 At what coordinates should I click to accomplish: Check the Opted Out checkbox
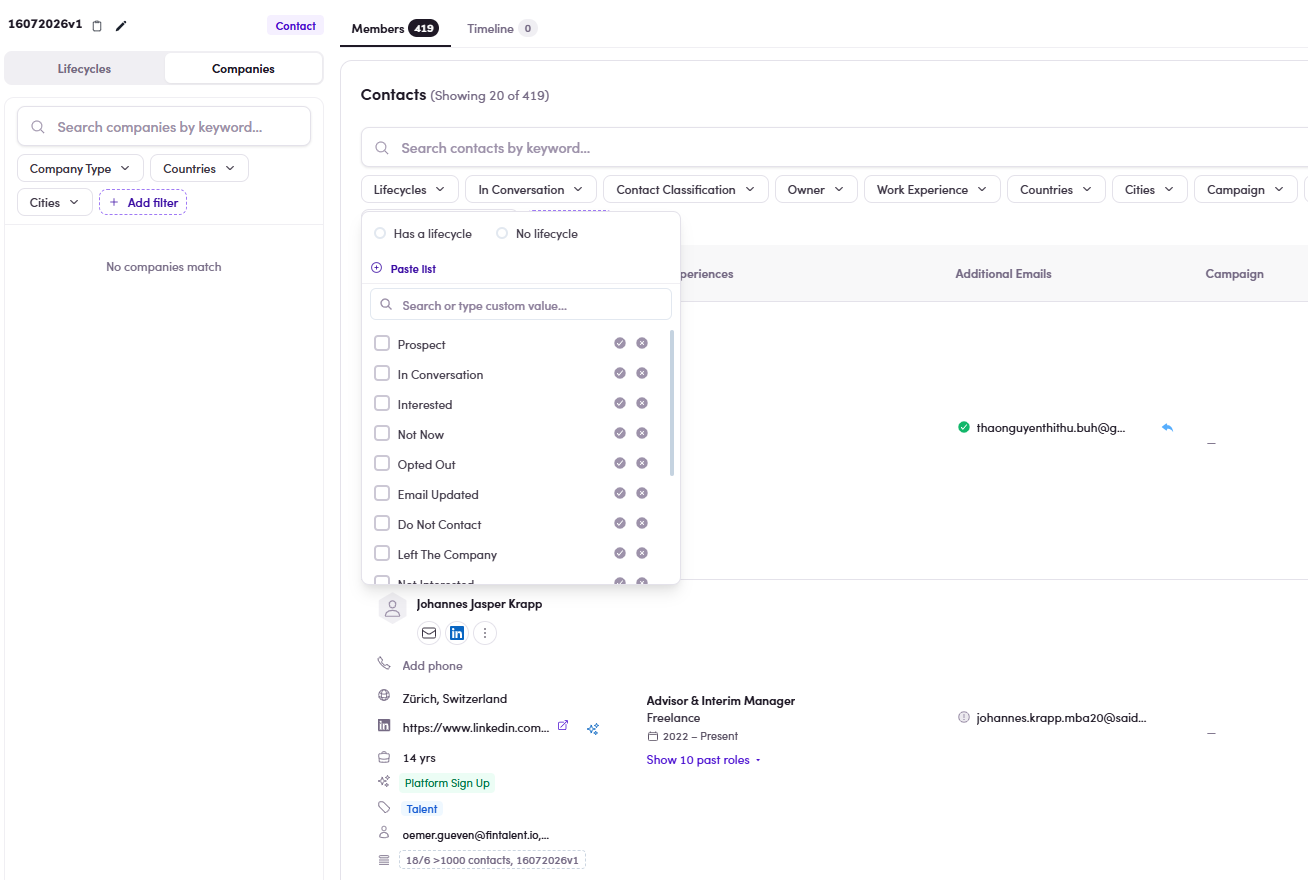(382, 463)
